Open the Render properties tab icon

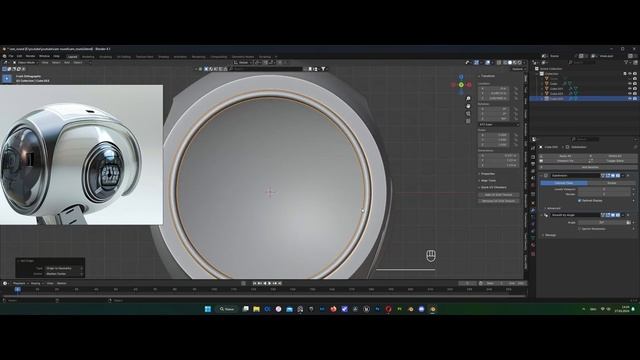point(533,157)
